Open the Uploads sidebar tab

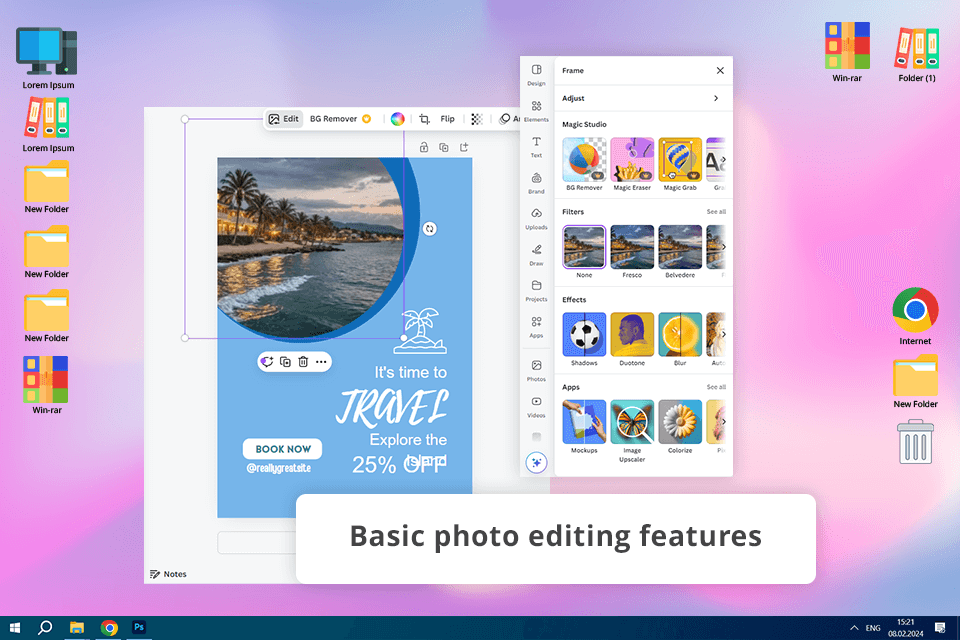536,219
